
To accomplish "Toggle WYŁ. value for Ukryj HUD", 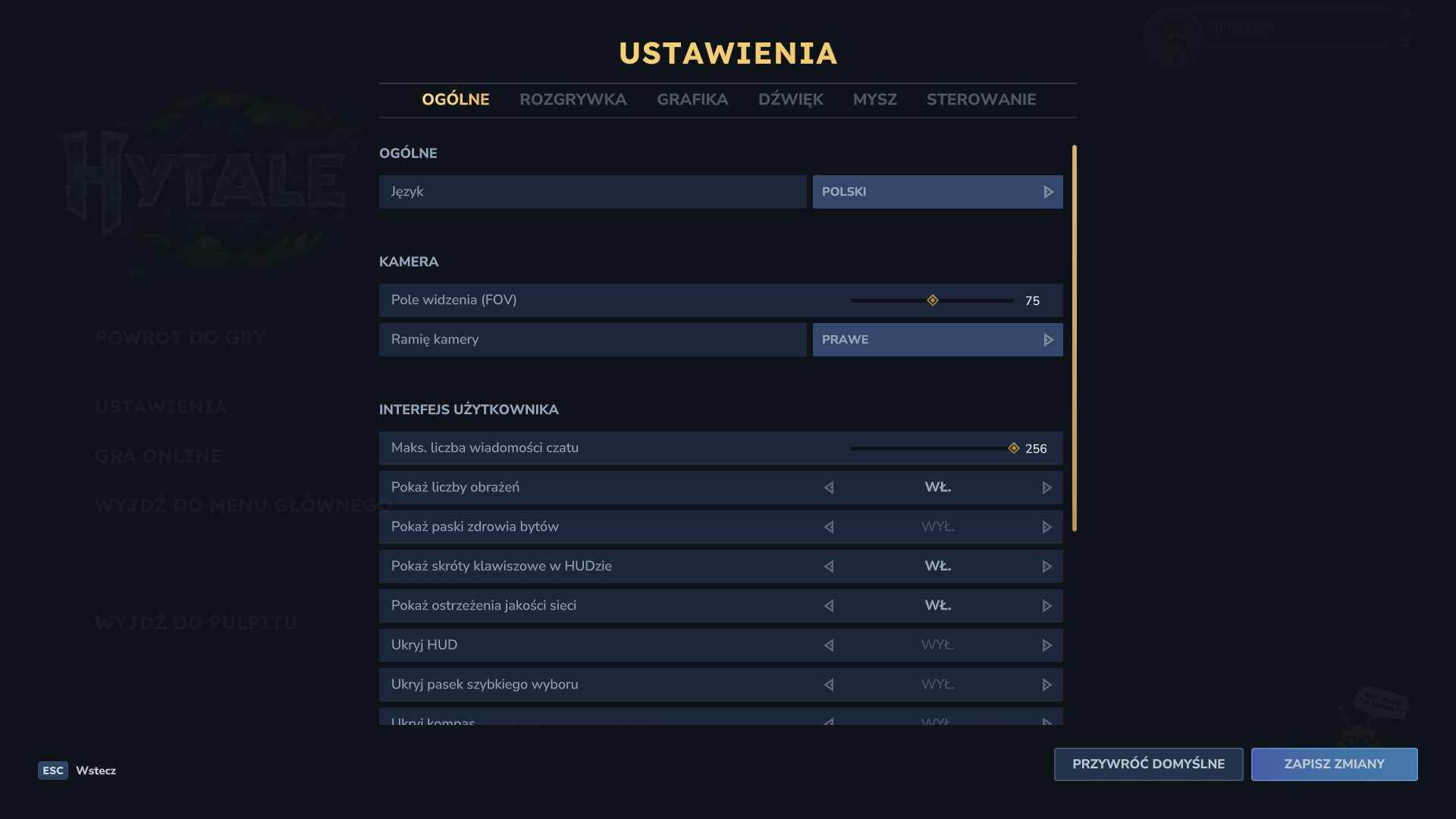I will (937, 645).
